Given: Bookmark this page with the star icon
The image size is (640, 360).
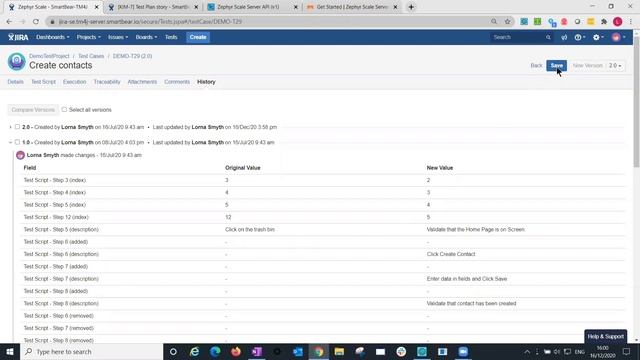Looking at the screenshot, I should pyautogui.click(x=507, y=21).
